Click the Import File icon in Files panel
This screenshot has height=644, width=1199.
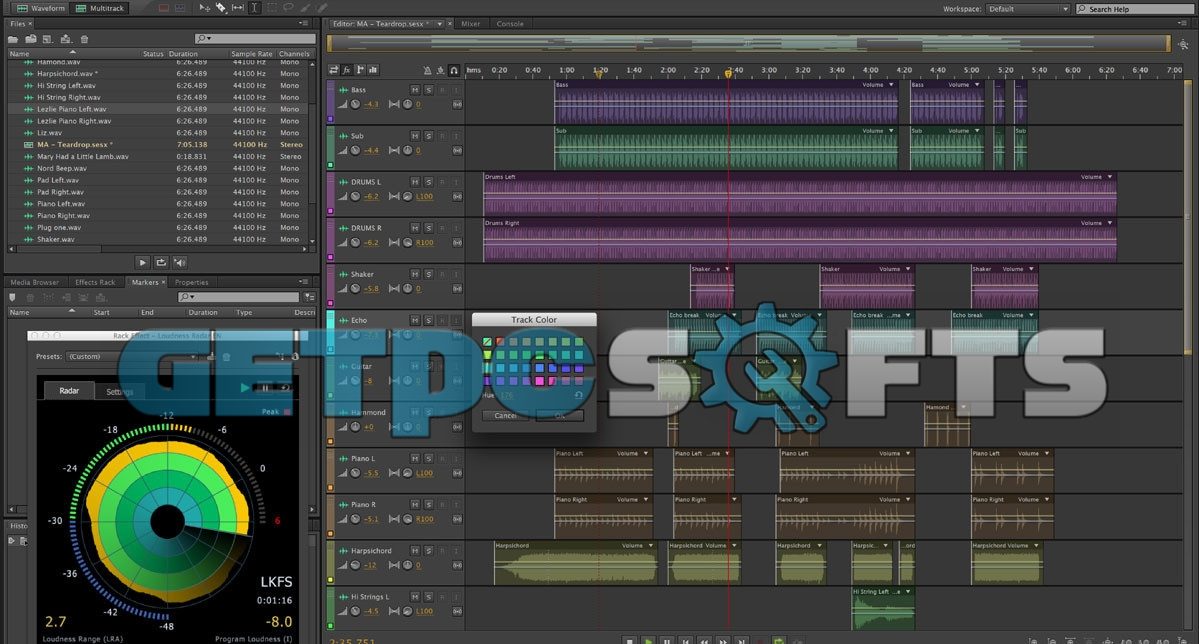31,39
